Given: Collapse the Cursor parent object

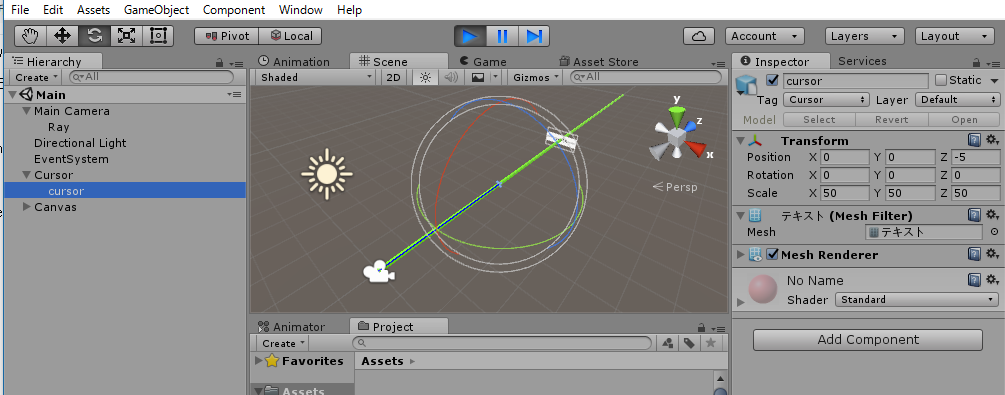Looking at the screenshot, I should [x=26, y=174].
